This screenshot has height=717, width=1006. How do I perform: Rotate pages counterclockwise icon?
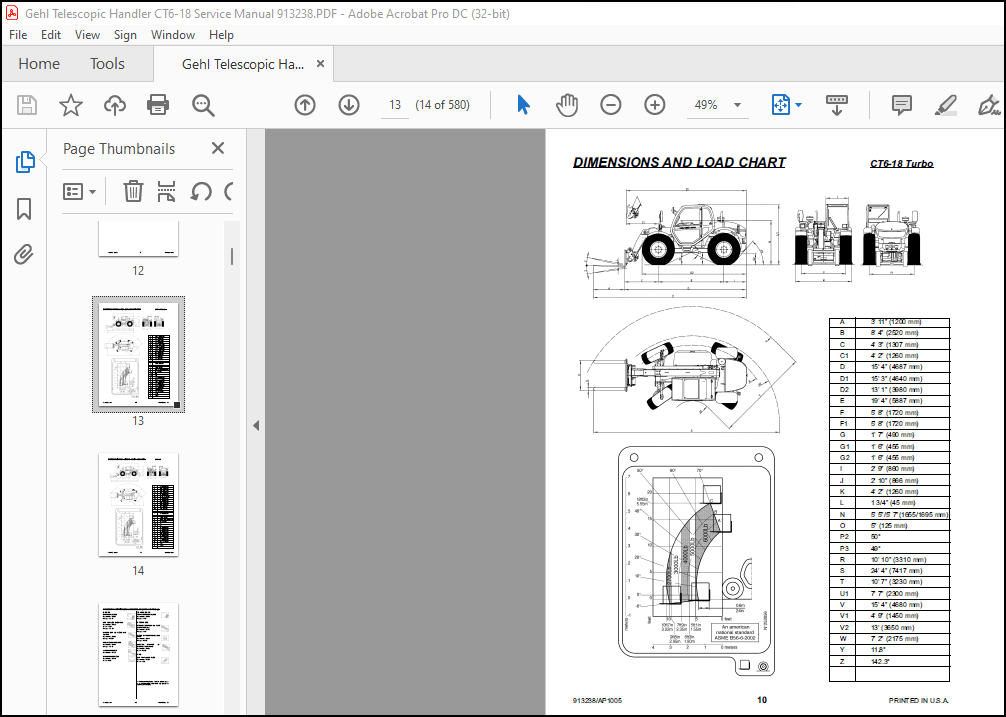(201, 191)
